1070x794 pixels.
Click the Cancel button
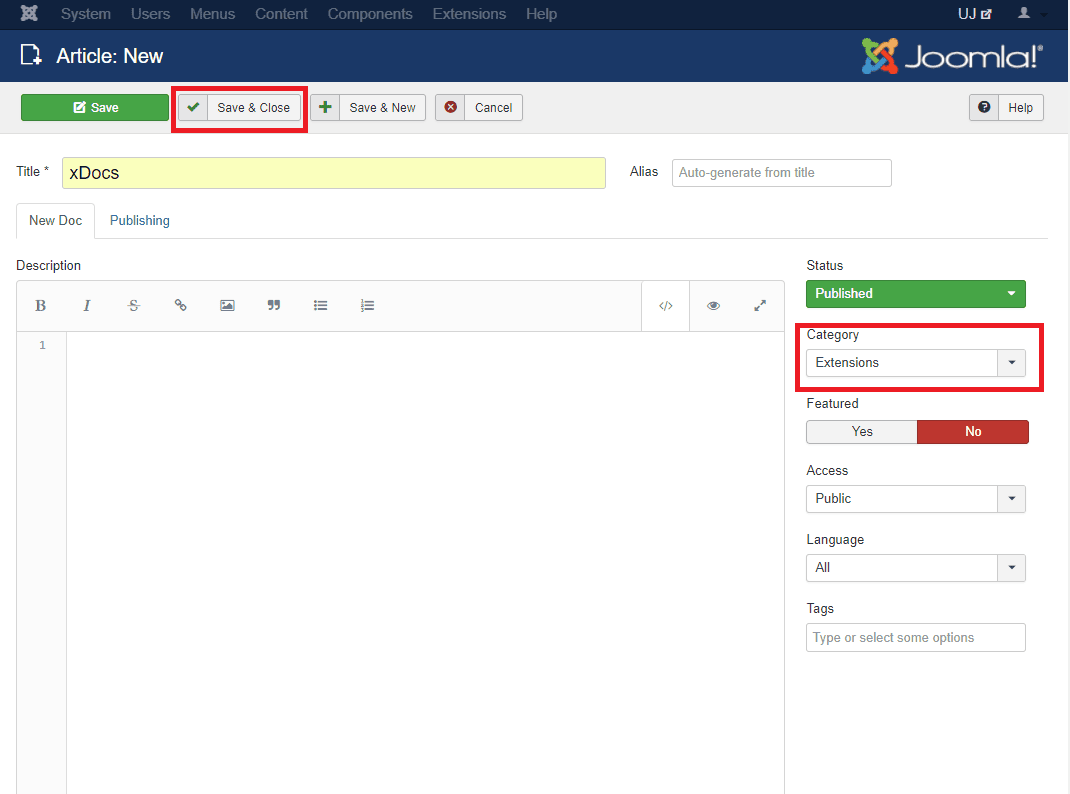tap(479, 108)
